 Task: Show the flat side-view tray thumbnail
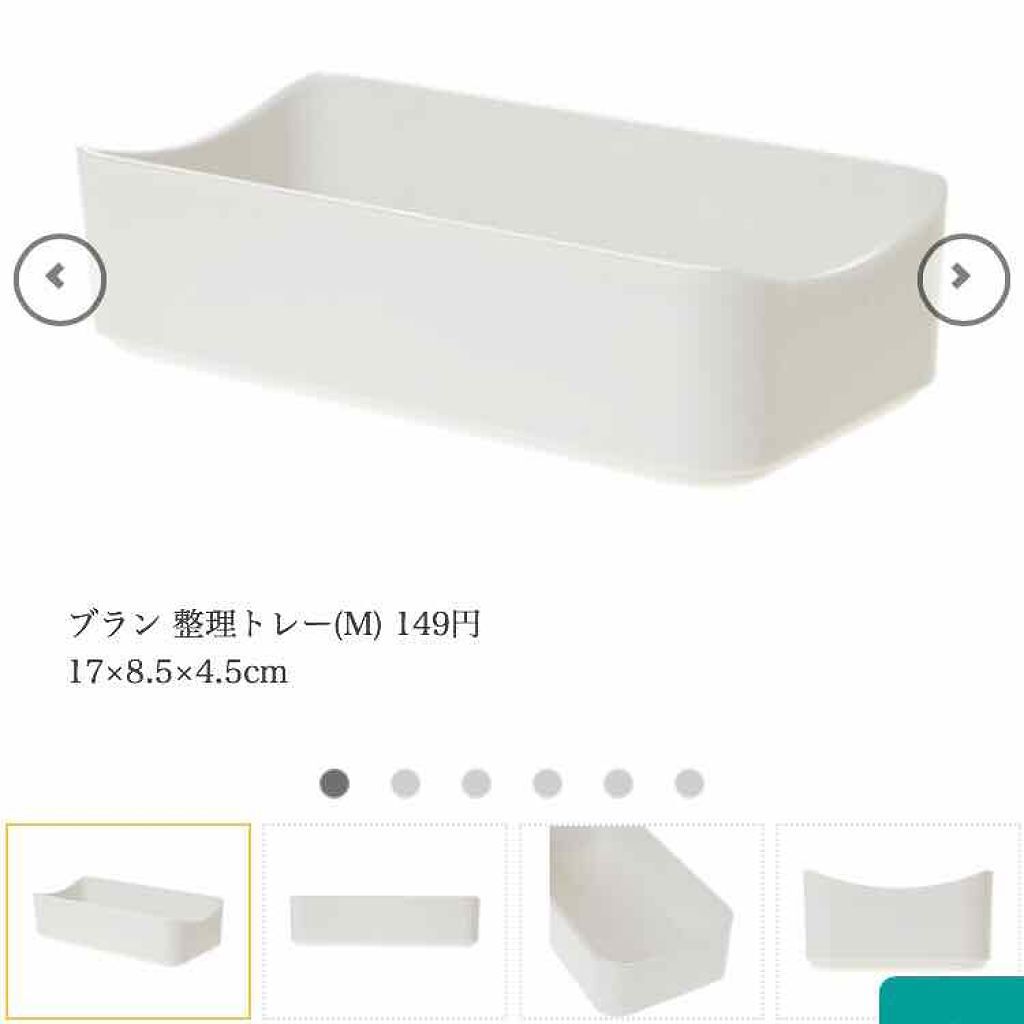[x=385, y=921]
